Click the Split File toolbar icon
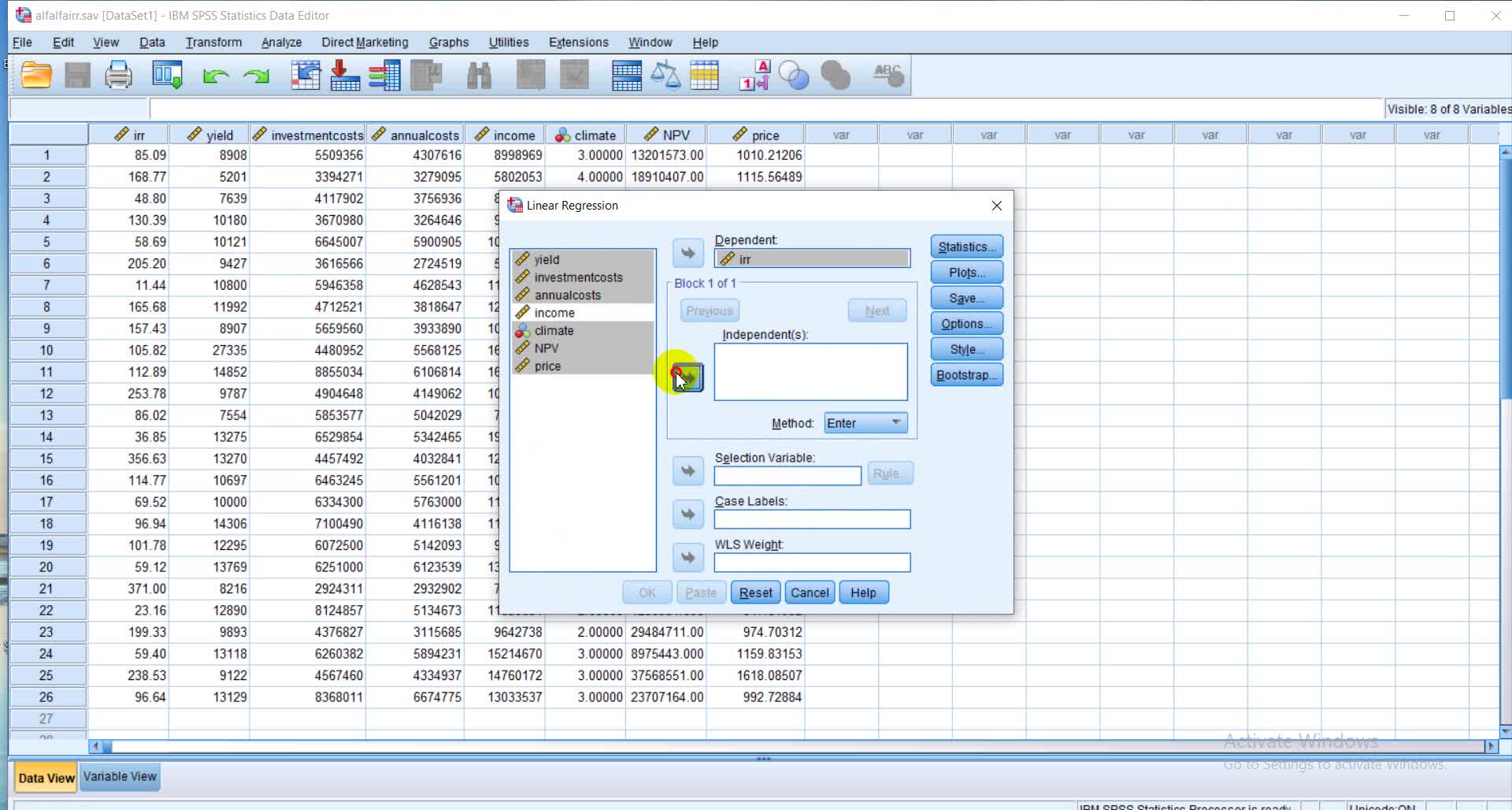The image size is (1512, 810). [627, 76]
